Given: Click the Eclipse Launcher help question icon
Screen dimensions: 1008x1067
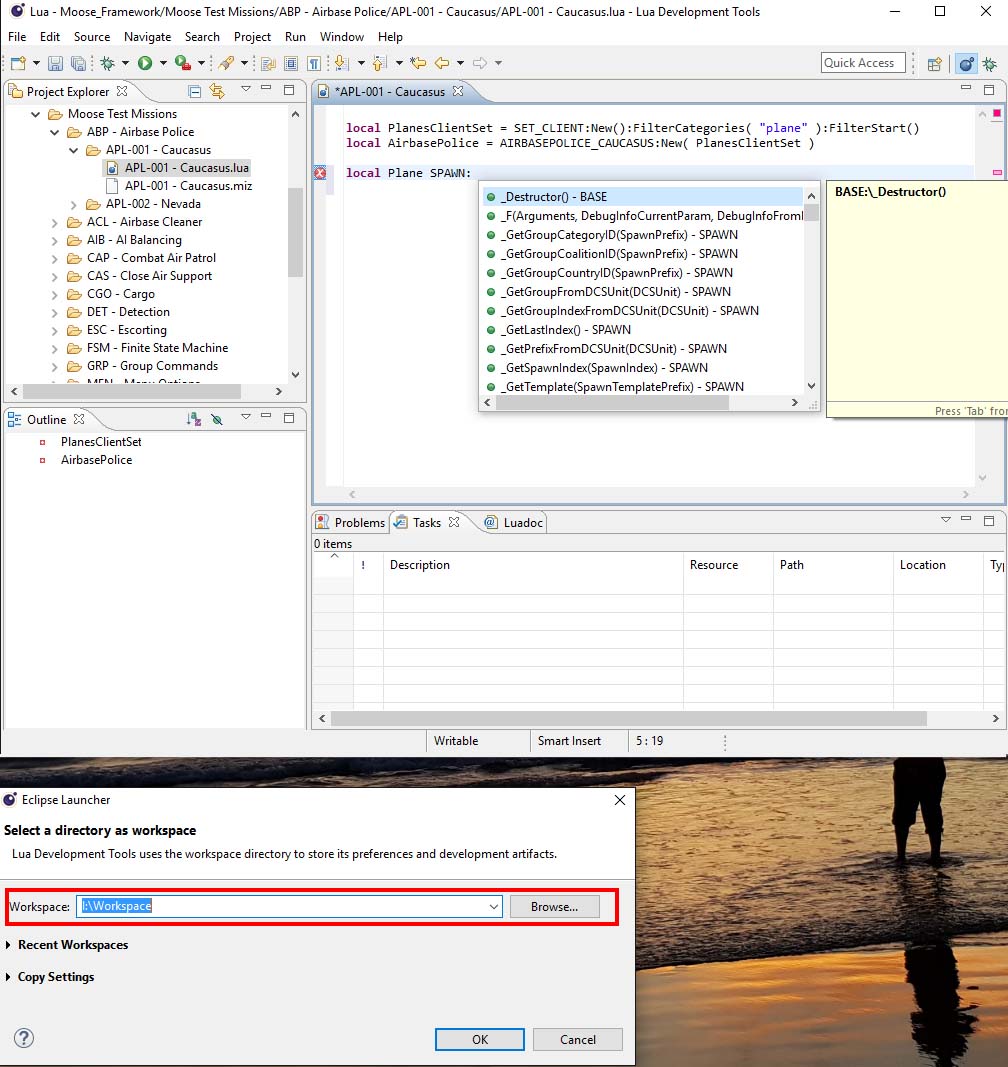Looking at the screenshot, I should coord(24,1038).
